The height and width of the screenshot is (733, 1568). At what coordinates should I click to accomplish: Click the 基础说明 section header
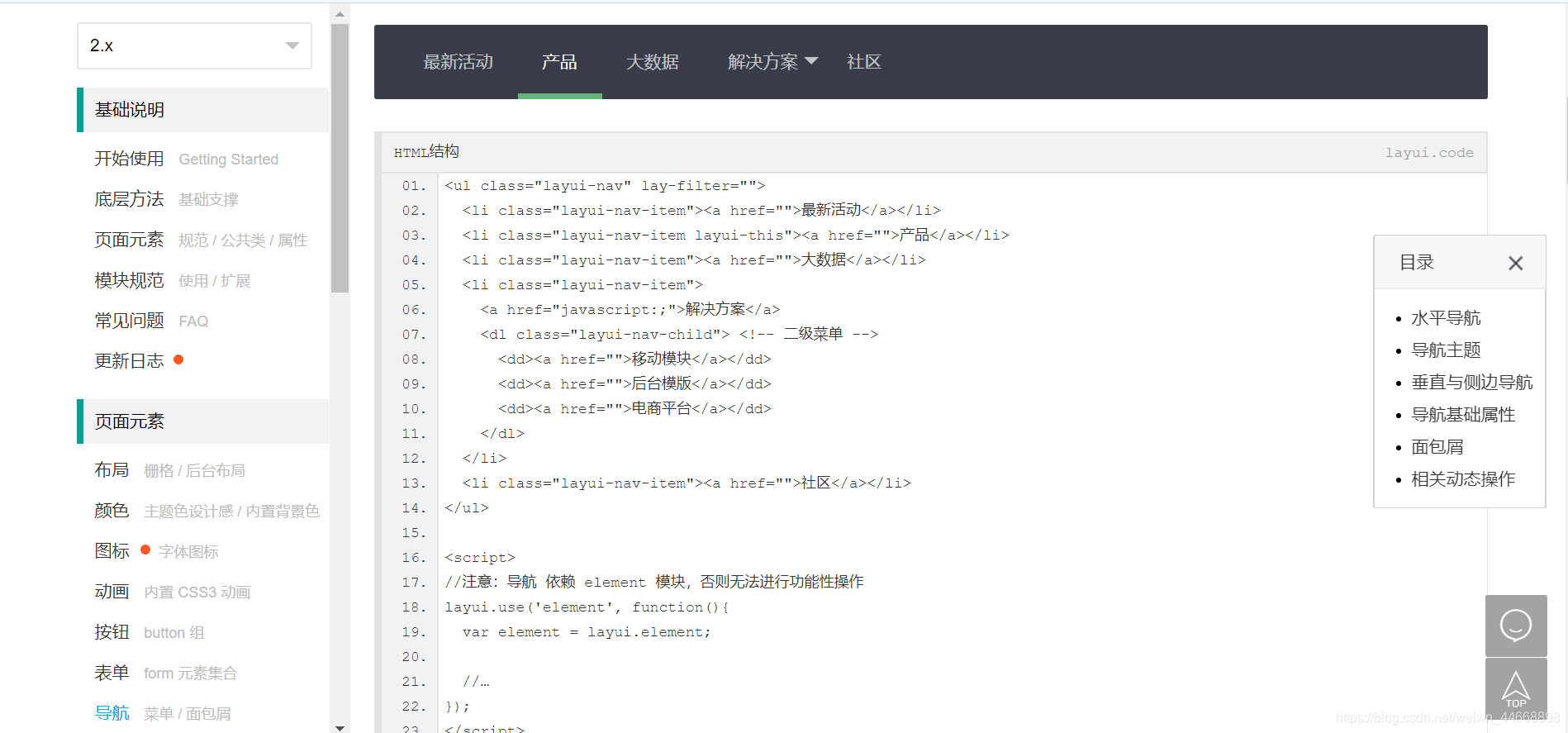click(203, 110)
